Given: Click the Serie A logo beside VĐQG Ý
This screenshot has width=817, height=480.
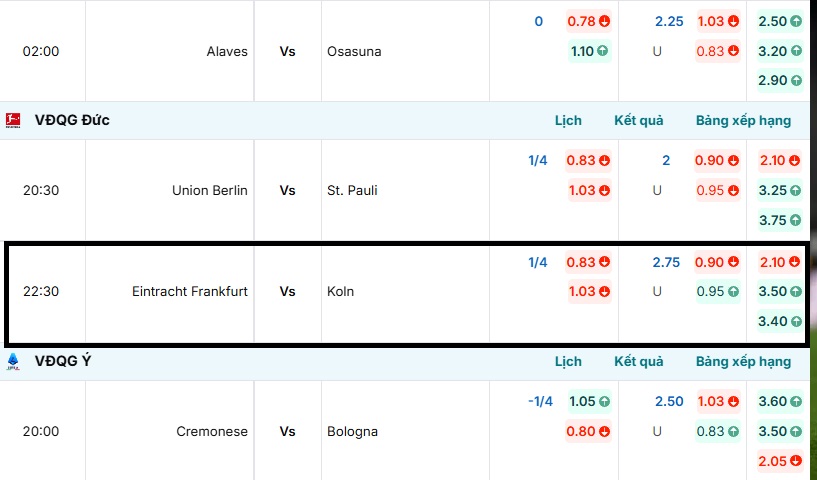Looking at the screenshot, I should tap(13, 361).
